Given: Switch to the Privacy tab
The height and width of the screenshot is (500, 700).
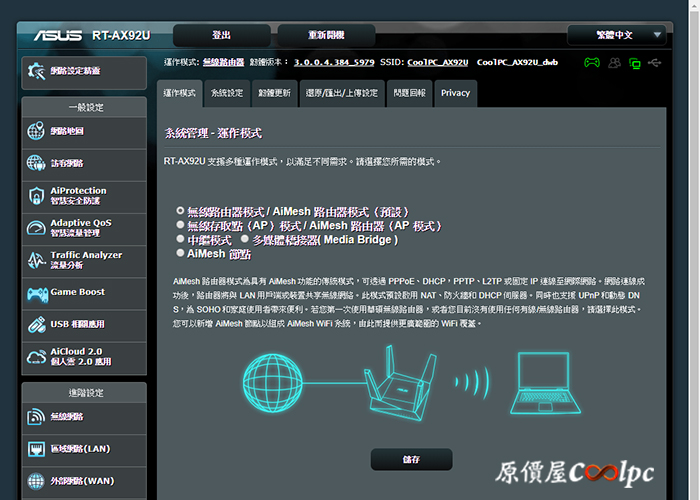Looking at the screenshot, I should [x=455, y=93].
